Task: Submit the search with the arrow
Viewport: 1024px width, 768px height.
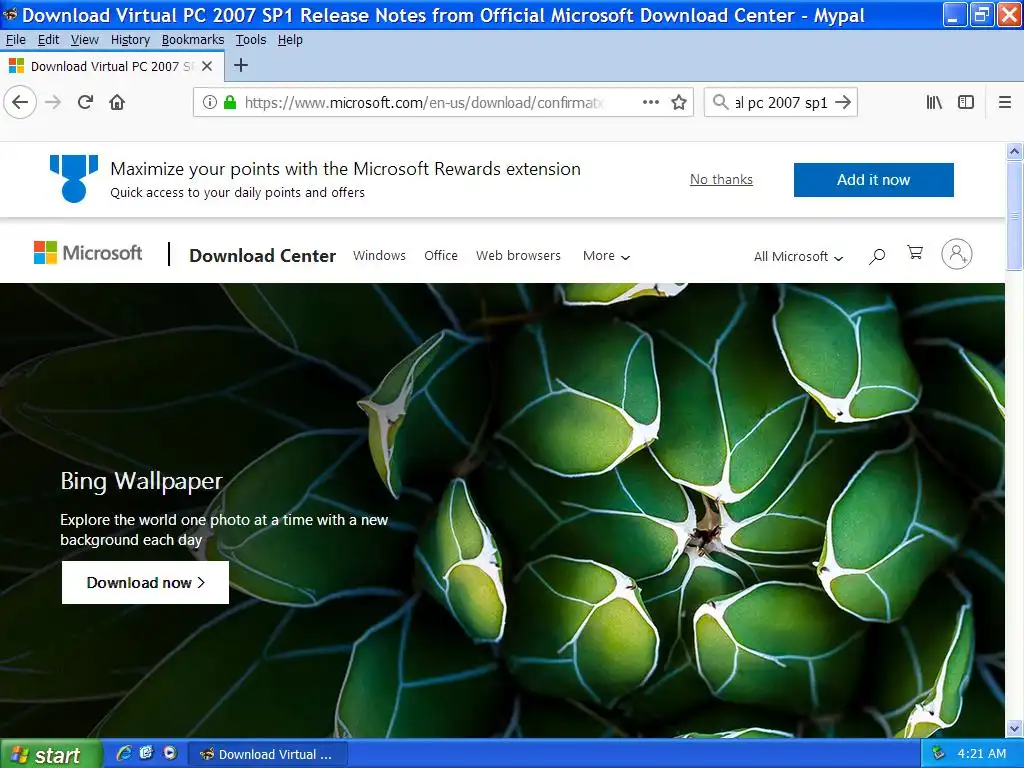Action: coord(843,103)
